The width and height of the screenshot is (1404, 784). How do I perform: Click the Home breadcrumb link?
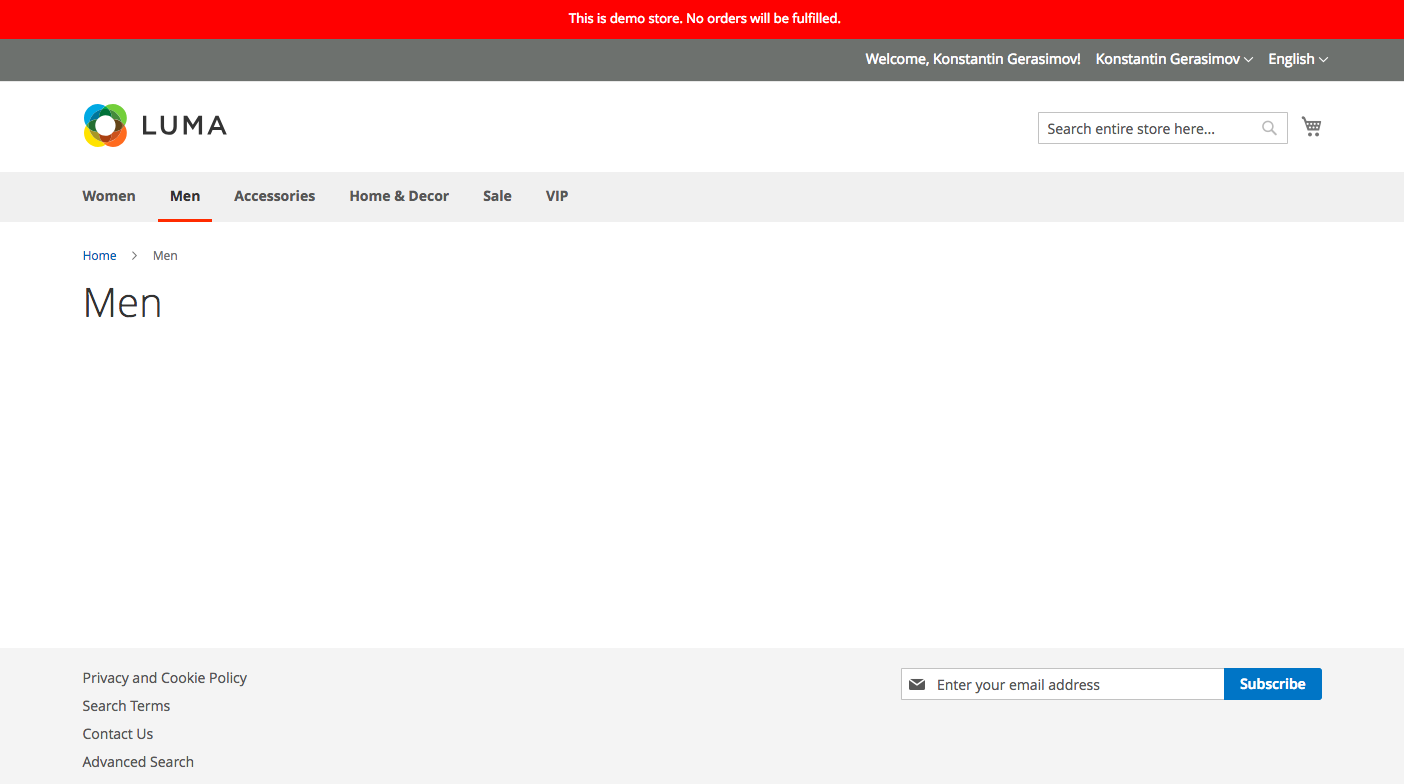[x=99, y=256]
